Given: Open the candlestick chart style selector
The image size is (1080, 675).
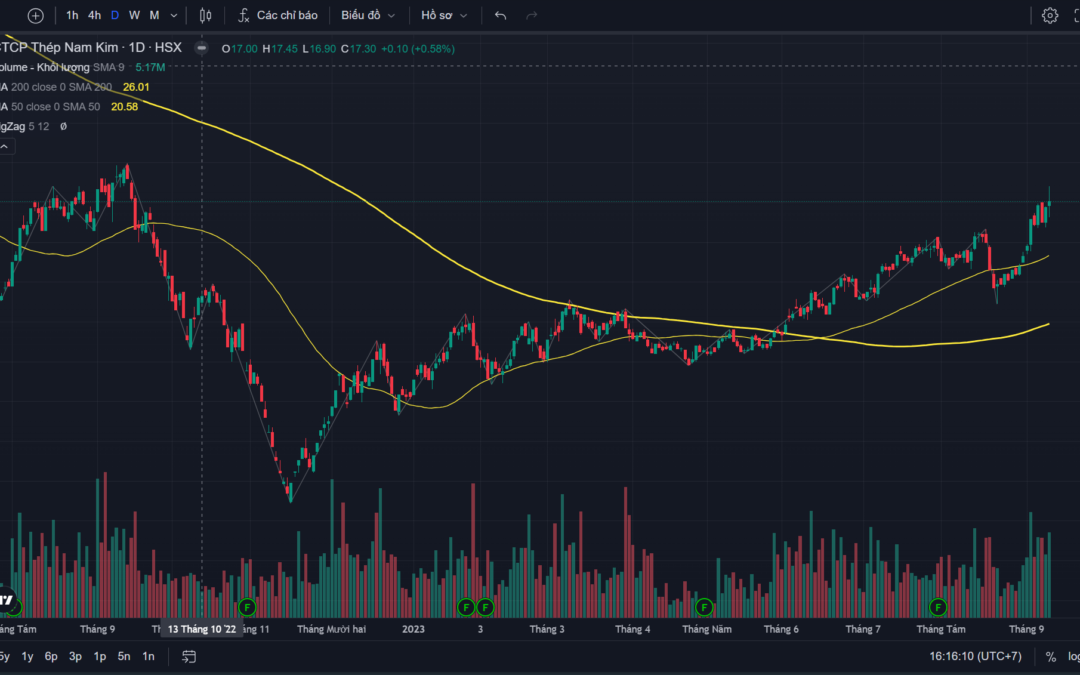Looking at the screenshot, I should pyautogui.click(x=206, y=15).
